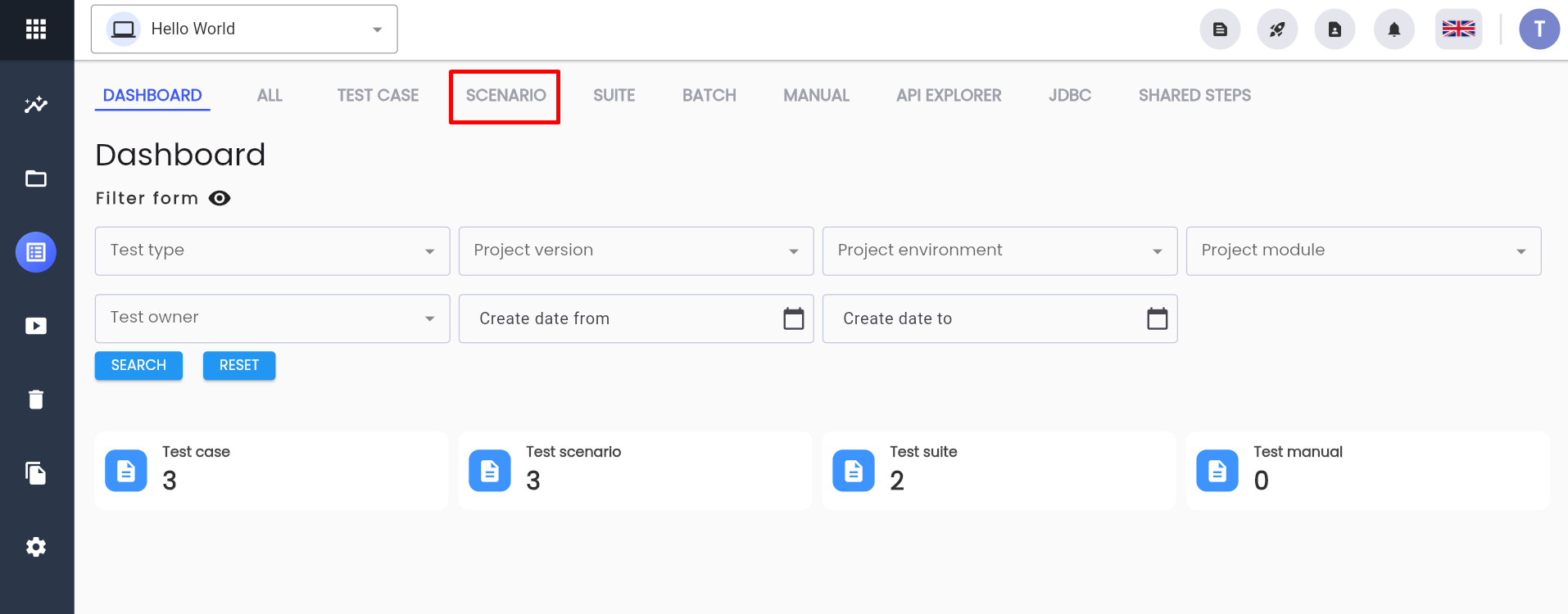
Task: Click the RESET button
Action: click(x=239, y=366)
